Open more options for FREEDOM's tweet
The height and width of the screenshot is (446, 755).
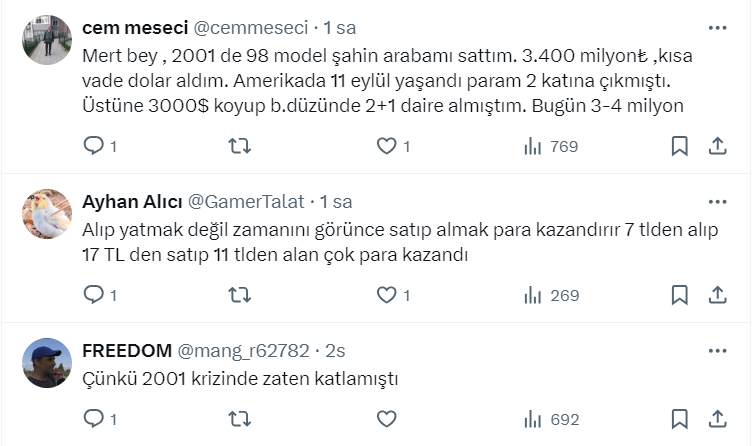pyautogui.click(x=717, y=350)
